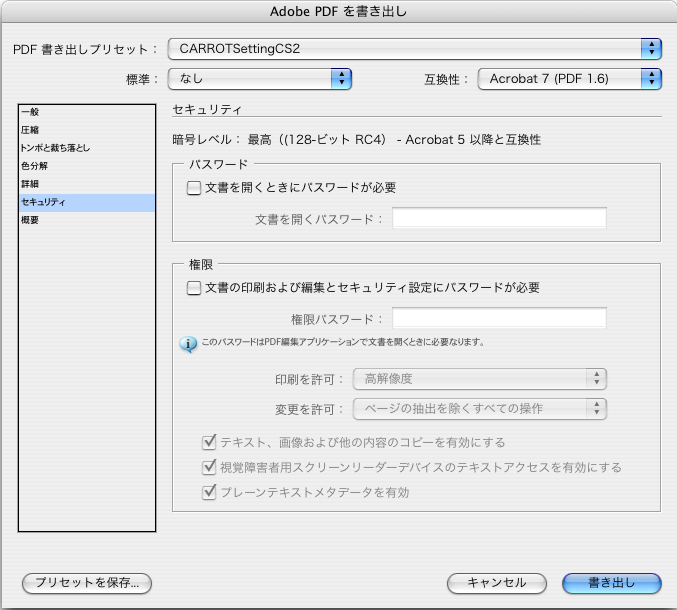Select 詳細 in the category list
The width and height of the screenshot is (677, 610).
[x=87, y=184]
